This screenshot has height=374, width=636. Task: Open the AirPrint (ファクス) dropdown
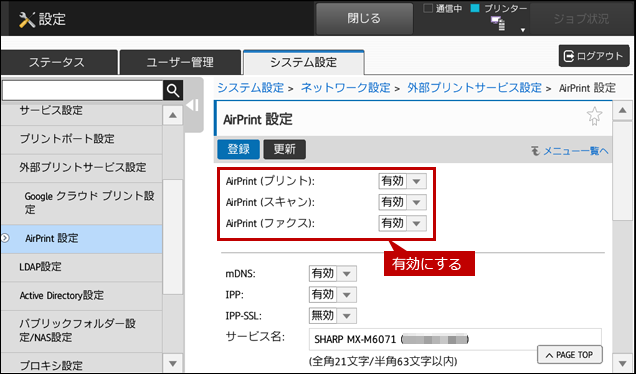(x=402, y=223)
